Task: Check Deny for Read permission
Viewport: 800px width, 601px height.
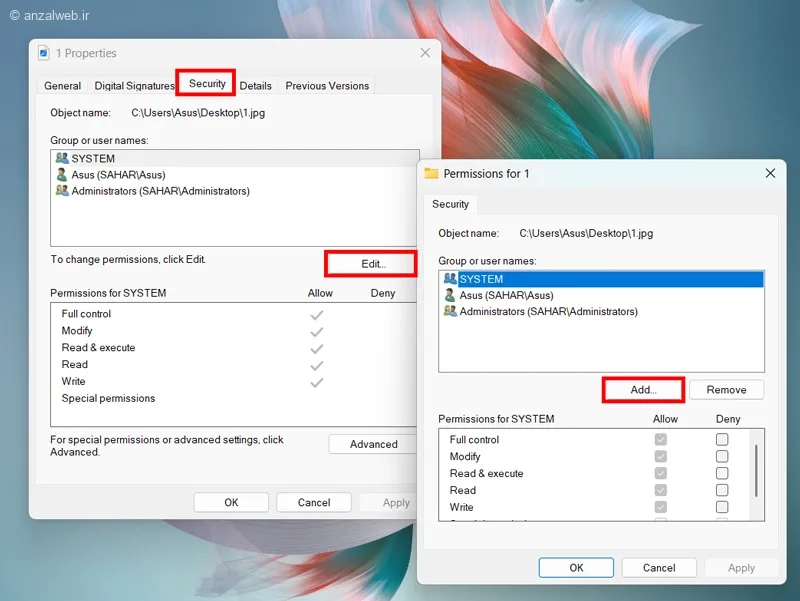Action: [722, 490]
